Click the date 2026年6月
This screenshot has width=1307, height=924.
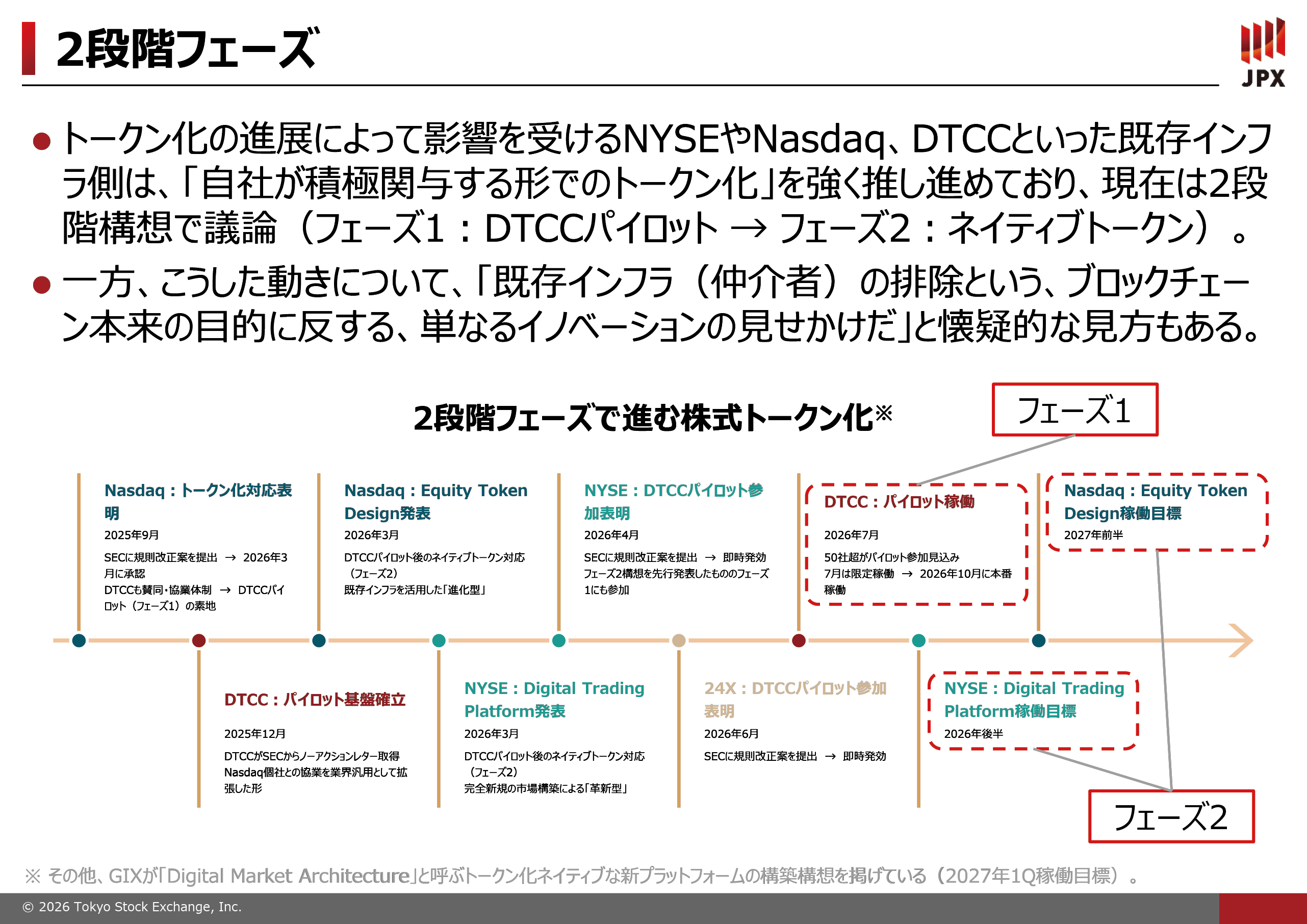731,734
